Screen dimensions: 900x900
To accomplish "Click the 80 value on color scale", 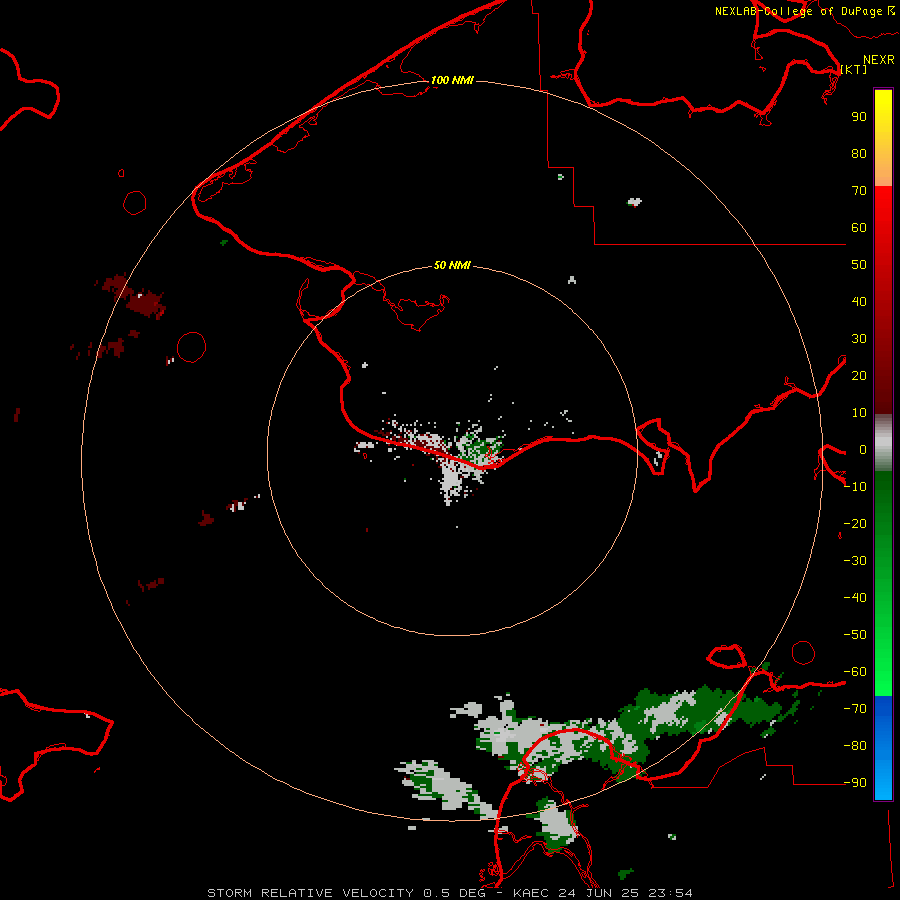I will pyautogui.click(x=859, y=153).
